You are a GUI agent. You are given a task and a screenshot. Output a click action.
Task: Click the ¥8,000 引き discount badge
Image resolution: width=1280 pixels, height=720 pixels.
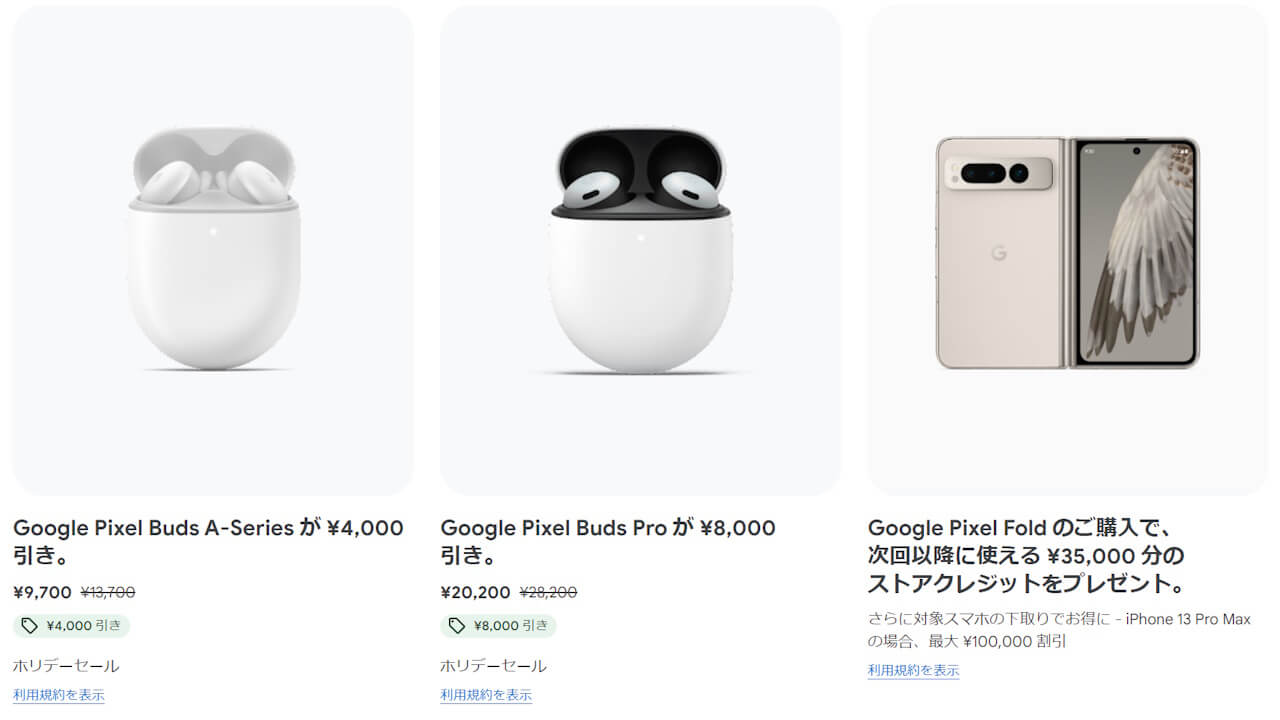tap(497, 625)
